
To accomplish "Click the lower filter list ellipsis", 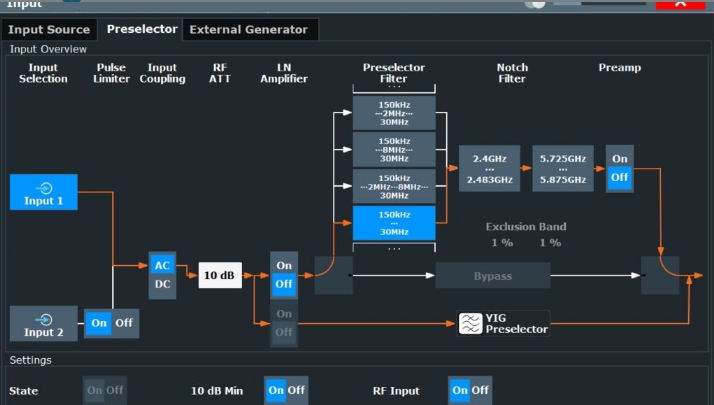I will pos(394,249).
